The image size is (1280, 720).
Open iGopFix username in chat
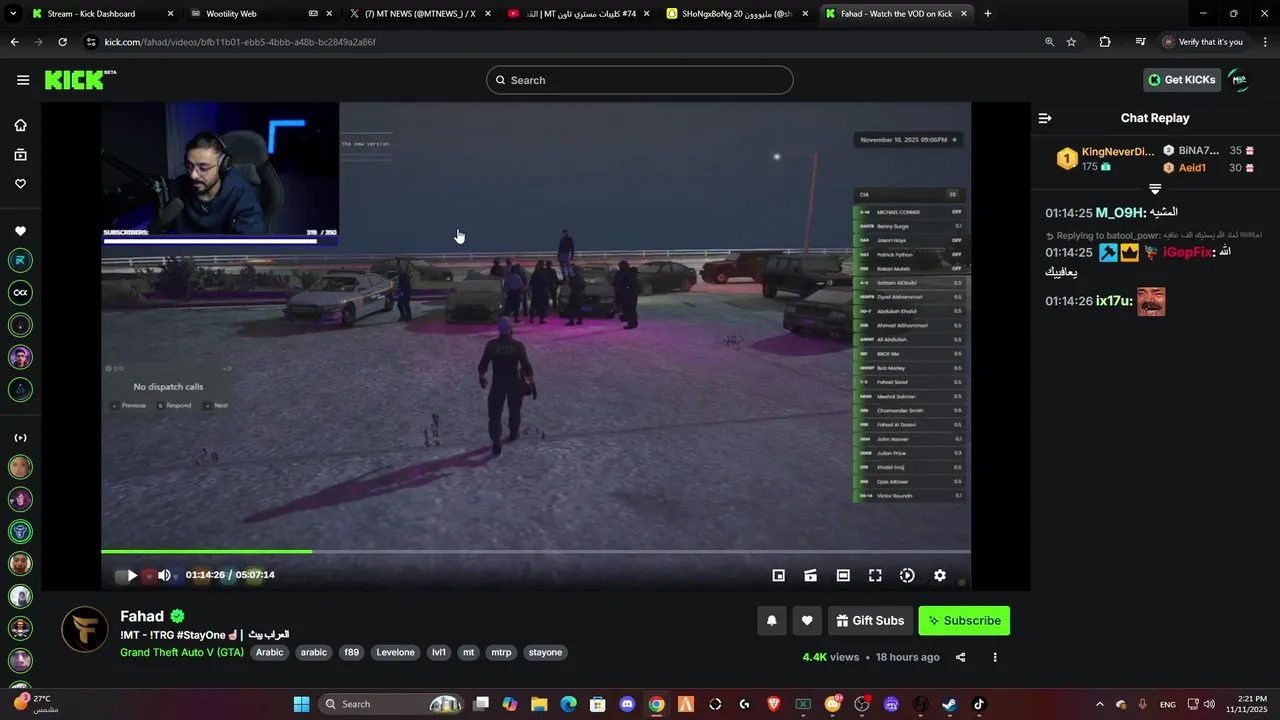point(1188,253)
